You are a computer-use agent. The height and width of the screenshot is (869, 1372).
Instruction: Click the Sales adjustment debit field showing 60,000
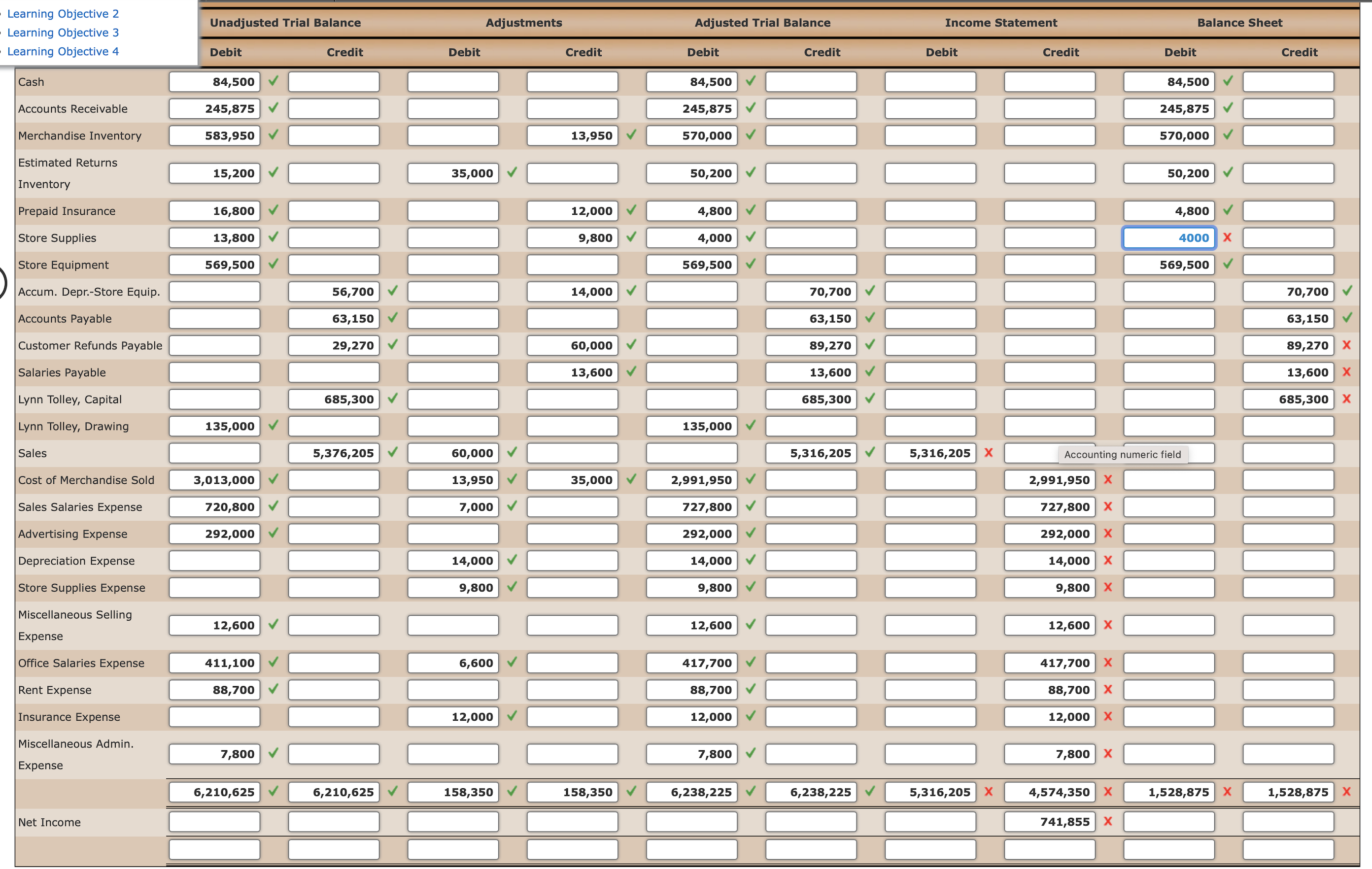coord(453,453)
